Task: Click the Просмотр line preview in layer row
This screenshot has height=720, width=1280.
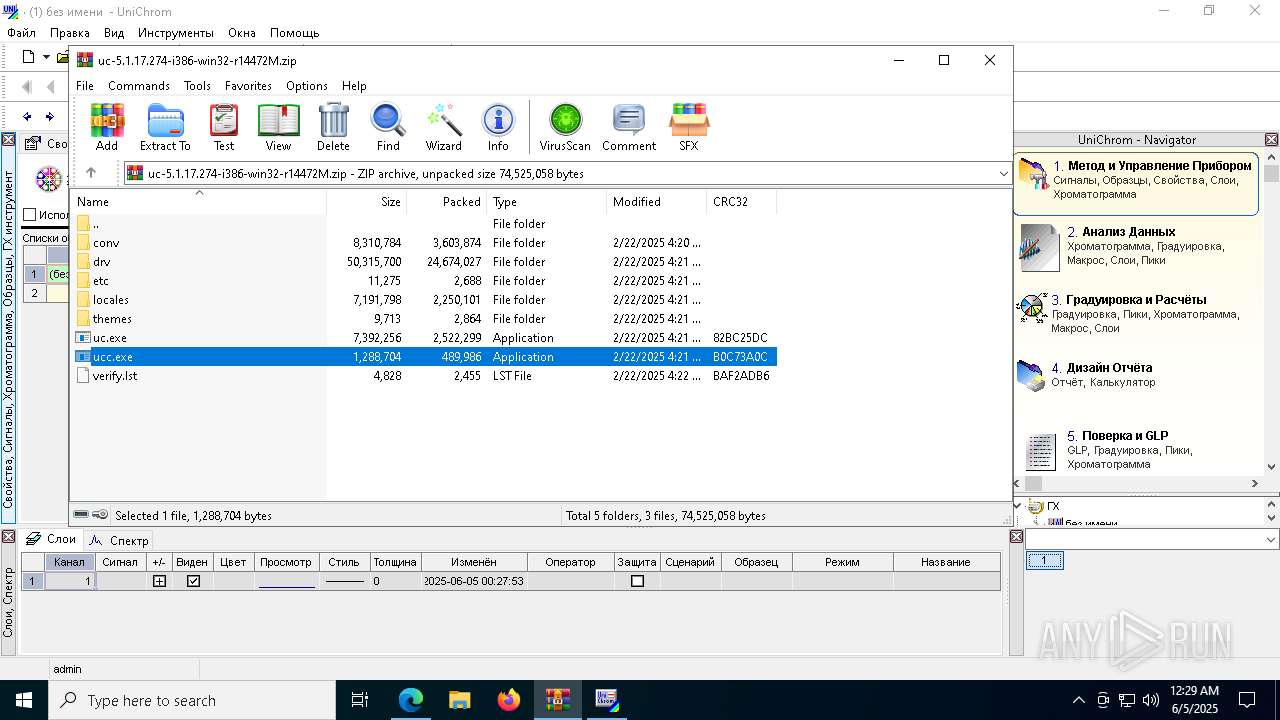Action: tap(286, 581)
